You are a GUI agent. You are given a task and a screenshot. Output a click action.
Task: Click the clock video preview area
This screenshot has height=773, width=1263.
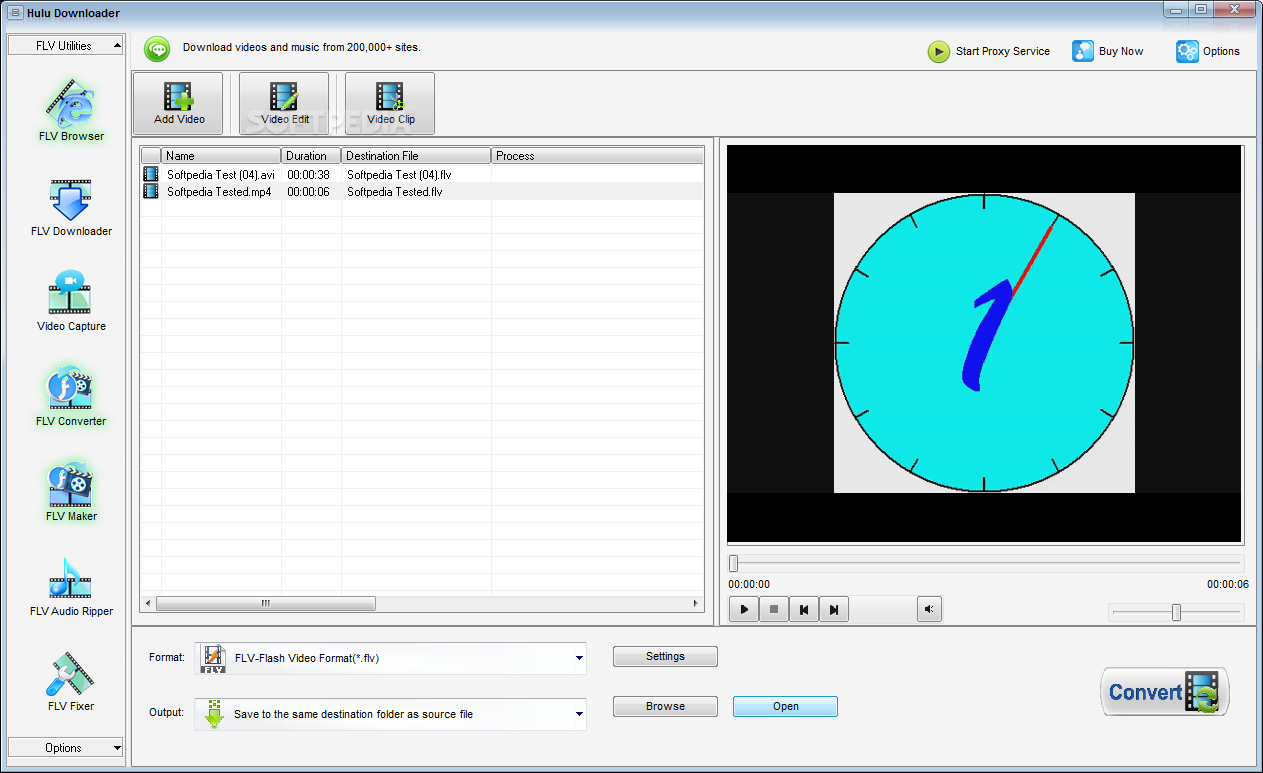[984, 343]
